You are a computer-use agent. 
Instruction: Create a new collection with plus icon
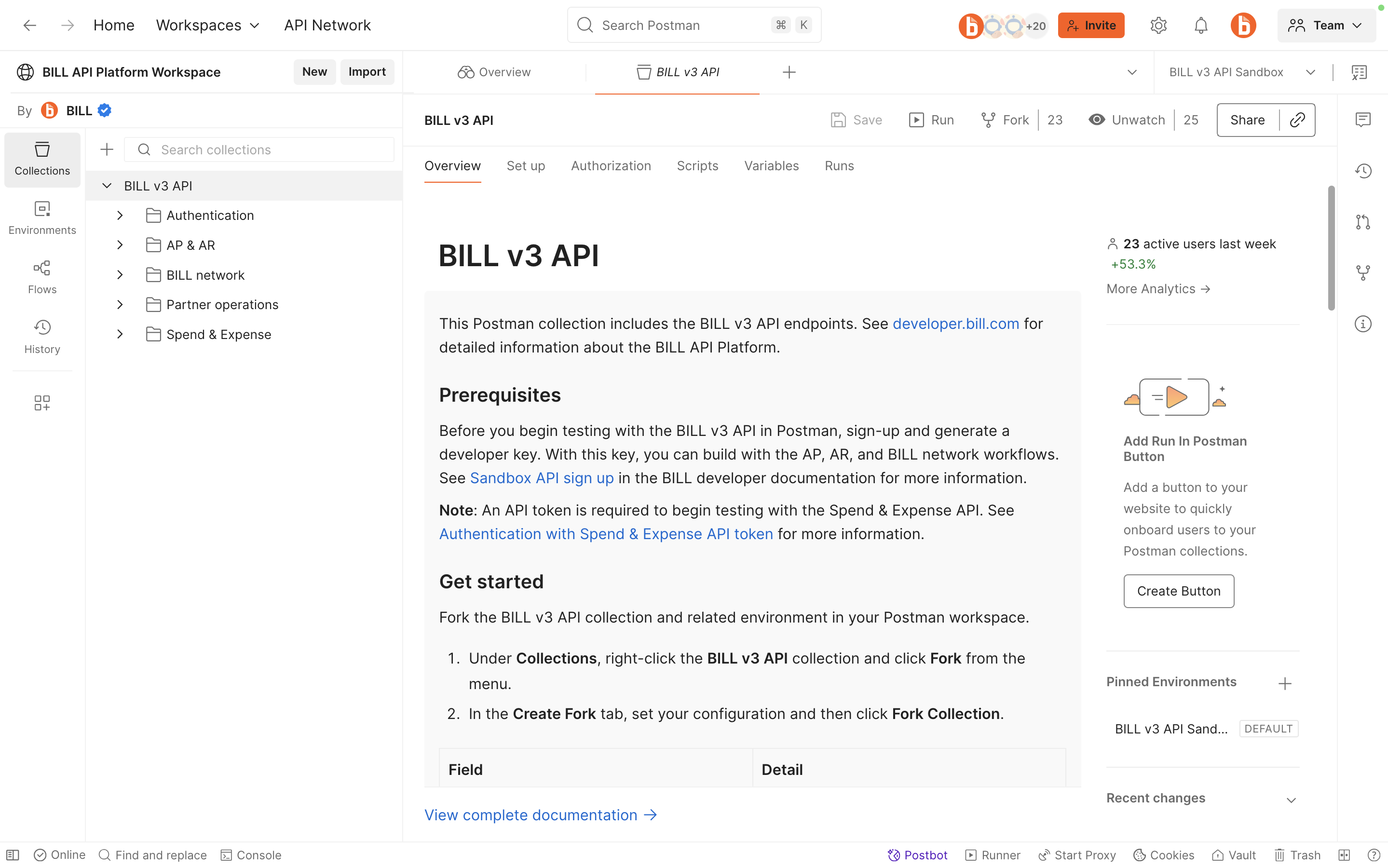click(x=107, y=150)
